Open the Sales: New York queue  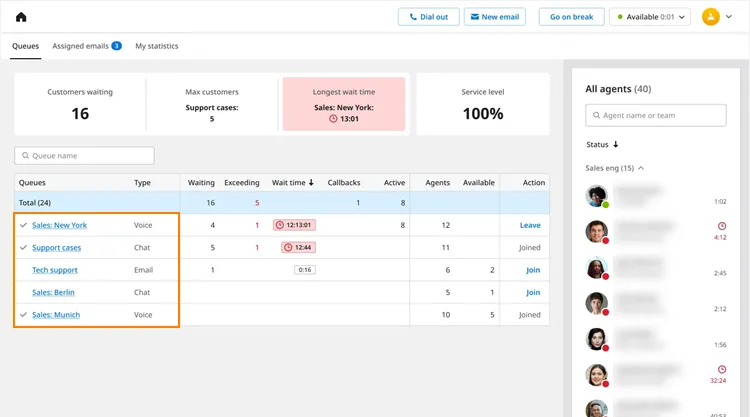click(59, 225)
